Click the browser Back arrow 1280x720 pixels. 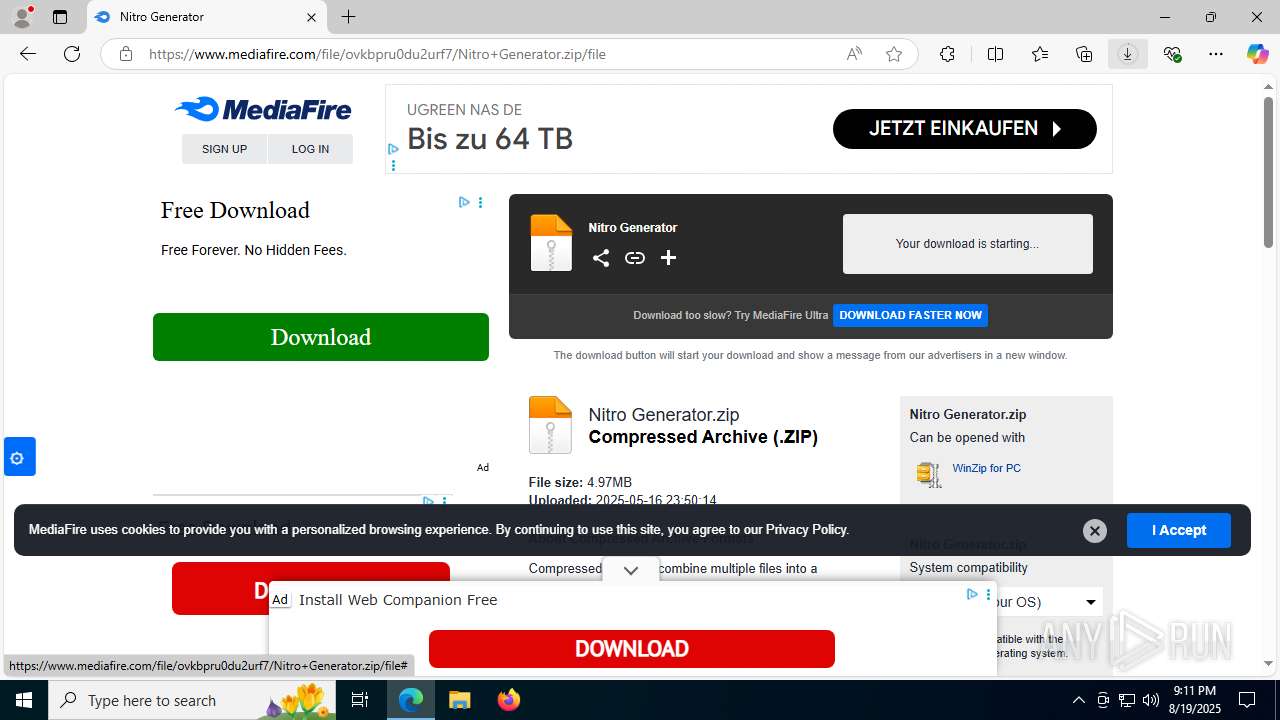(28, 54)
